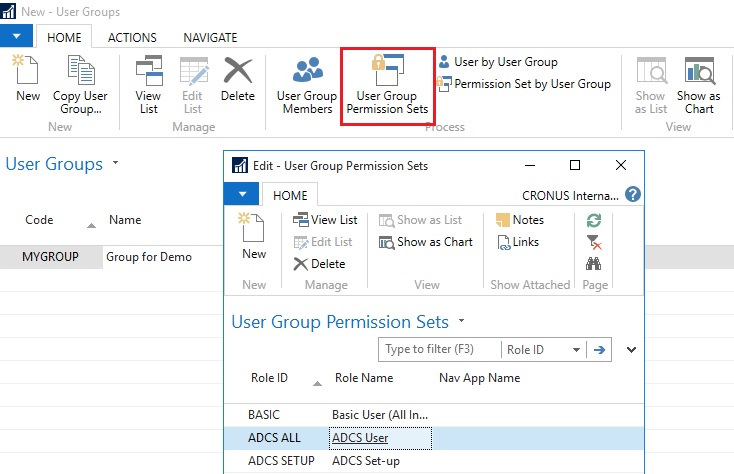734x474 pixels.
Task: Click Links in the edit dialog
Action: click(x=517, y=242)
